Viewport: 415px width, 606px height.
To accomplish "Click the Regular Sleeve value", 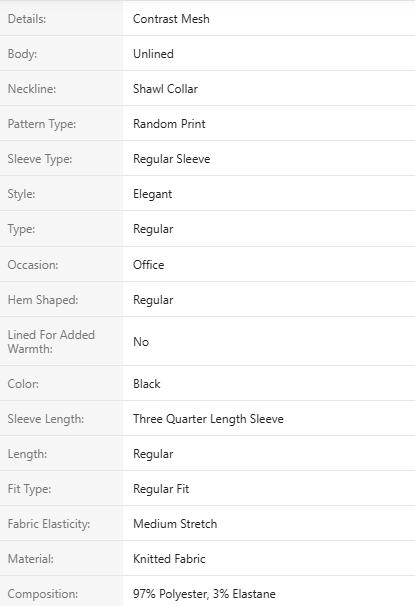I will [172, 159].
